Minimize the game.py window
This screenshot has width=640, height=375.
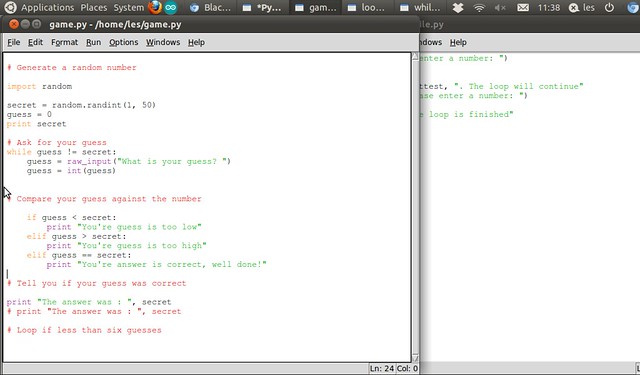click(x=25, y=24)
